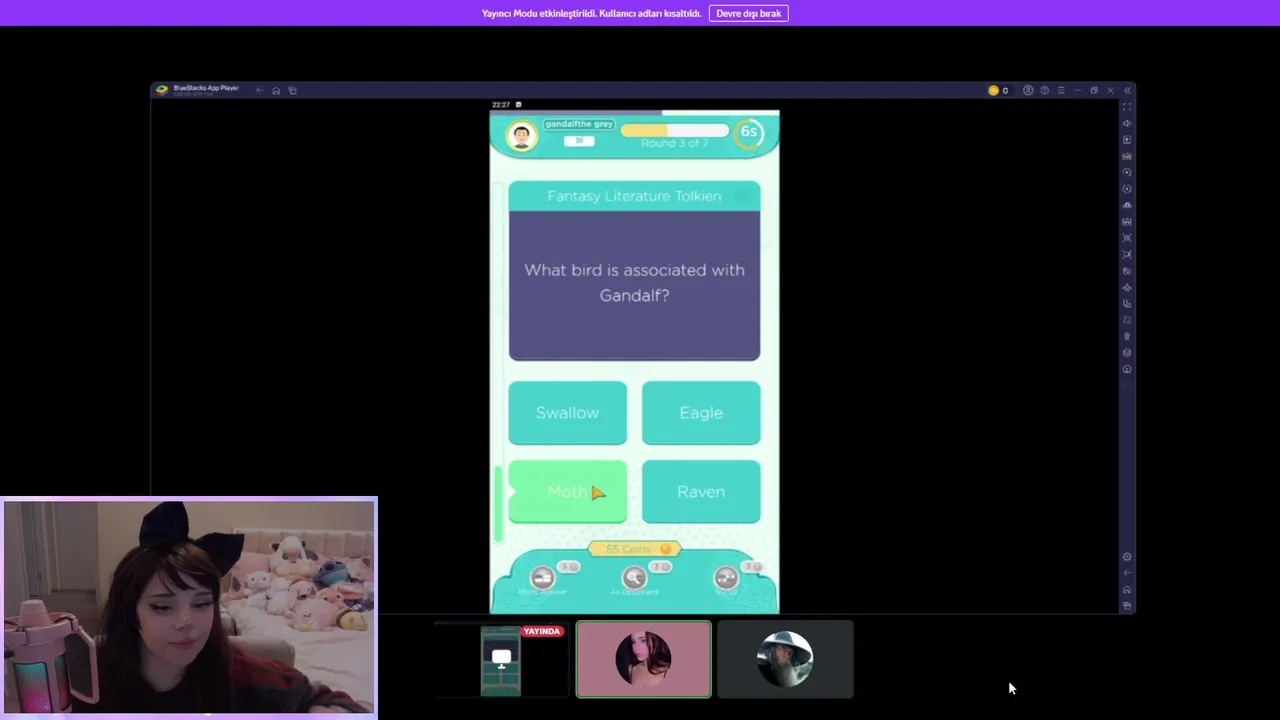Open the BlueStacks hamburger menu
This screenshot has height=720, width=1280.
click(1061, 90)
